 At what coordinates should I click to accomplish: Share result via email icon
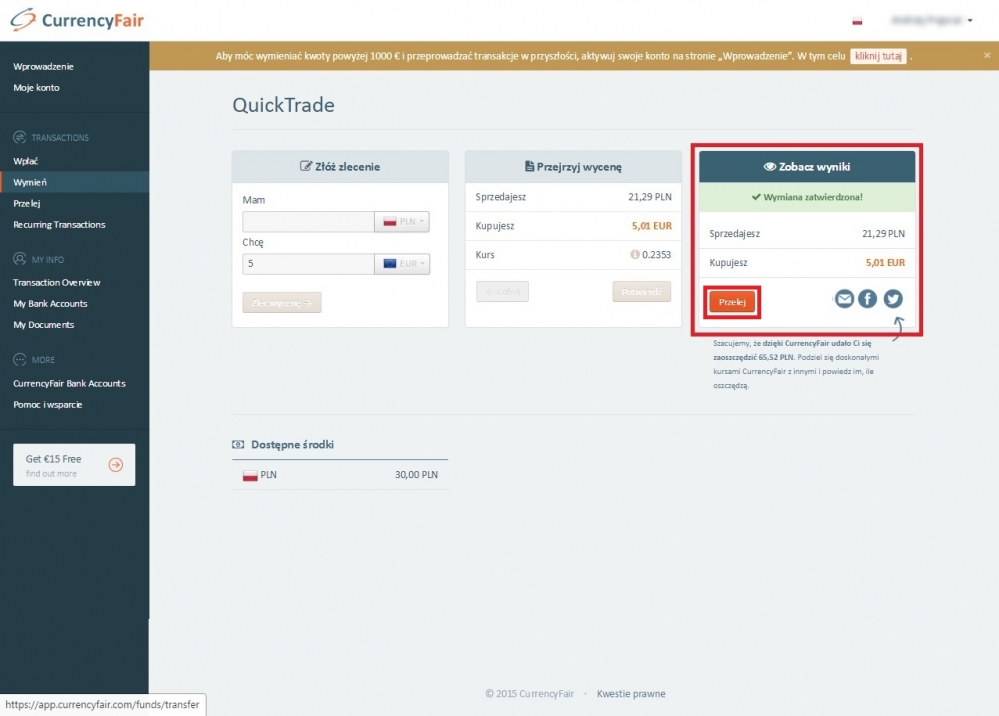844,298
